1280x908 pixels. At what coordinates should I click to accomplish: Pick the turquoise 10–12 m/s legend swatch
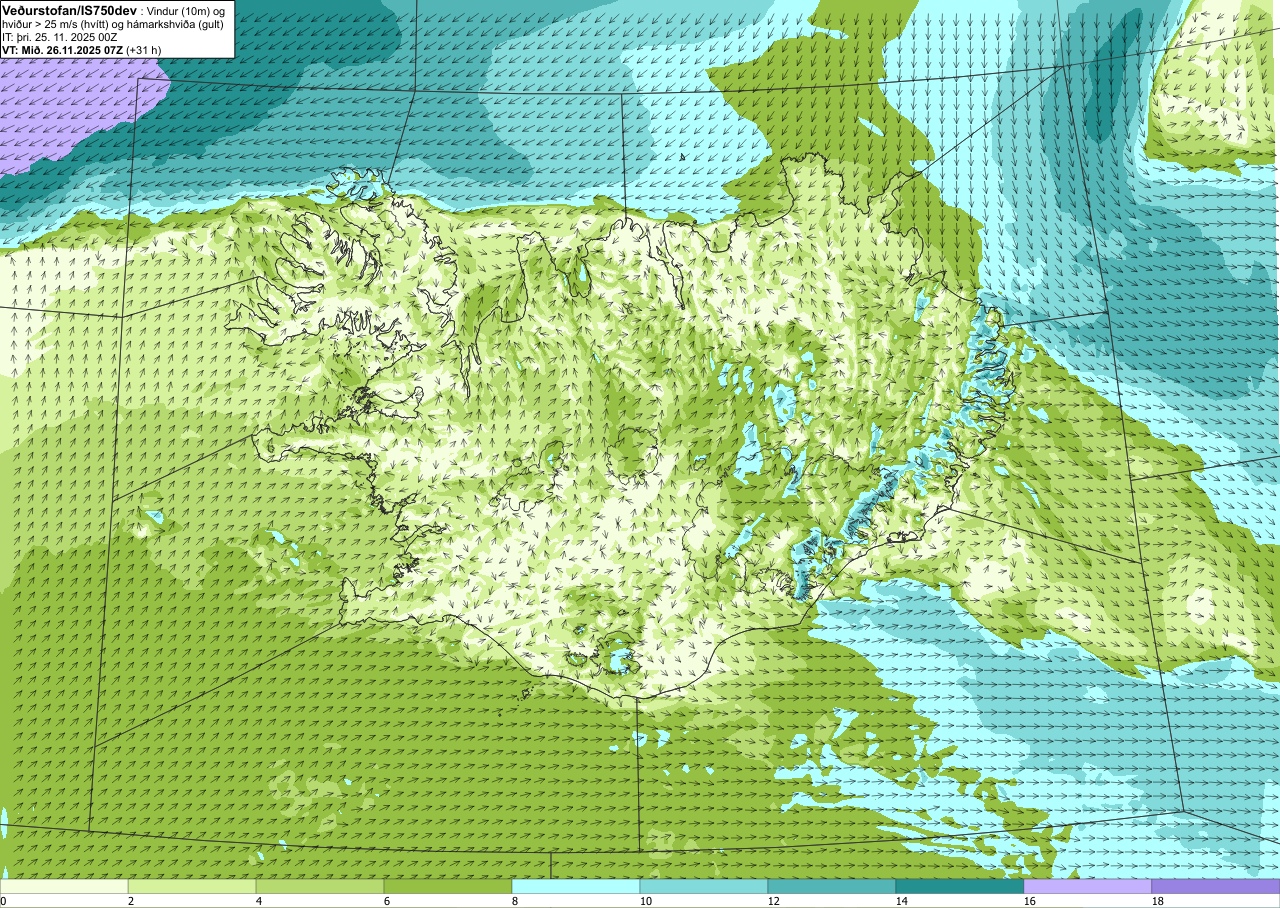pyautogui.click(x=704, y=886)
